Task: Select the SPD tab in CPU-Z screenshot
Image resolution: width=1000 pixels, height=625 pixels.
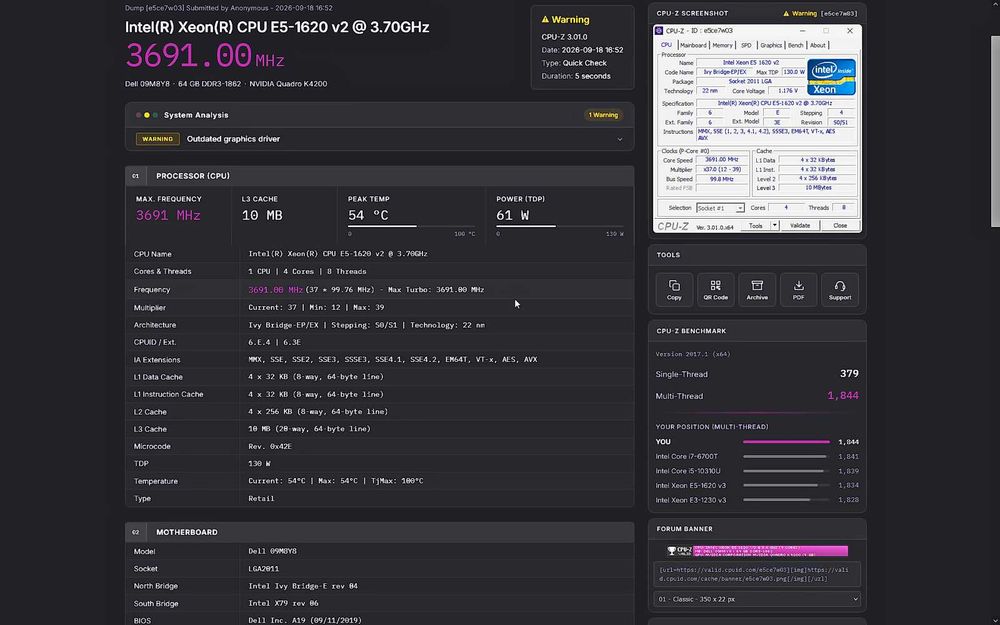Action: tap(746, 45)
